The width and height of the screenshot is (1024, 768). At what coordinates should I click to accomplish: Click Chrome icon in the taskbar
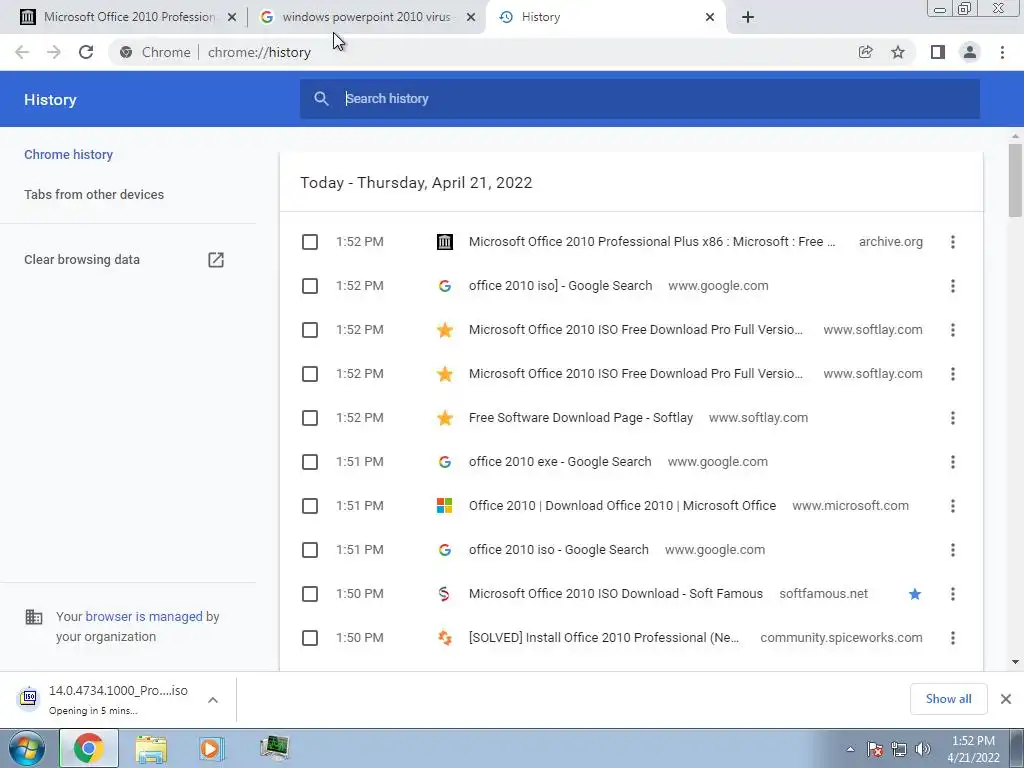89,748
